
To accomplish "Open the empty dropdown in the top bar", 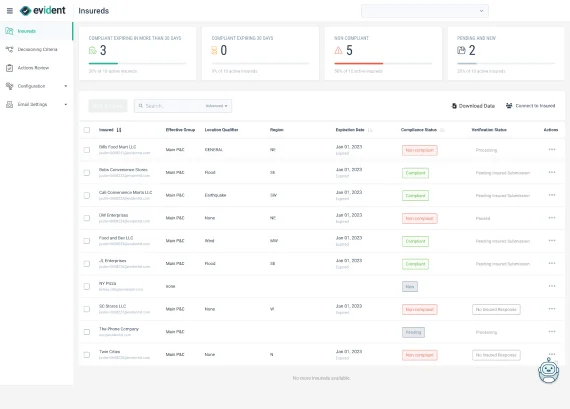I will coord(425,11).
